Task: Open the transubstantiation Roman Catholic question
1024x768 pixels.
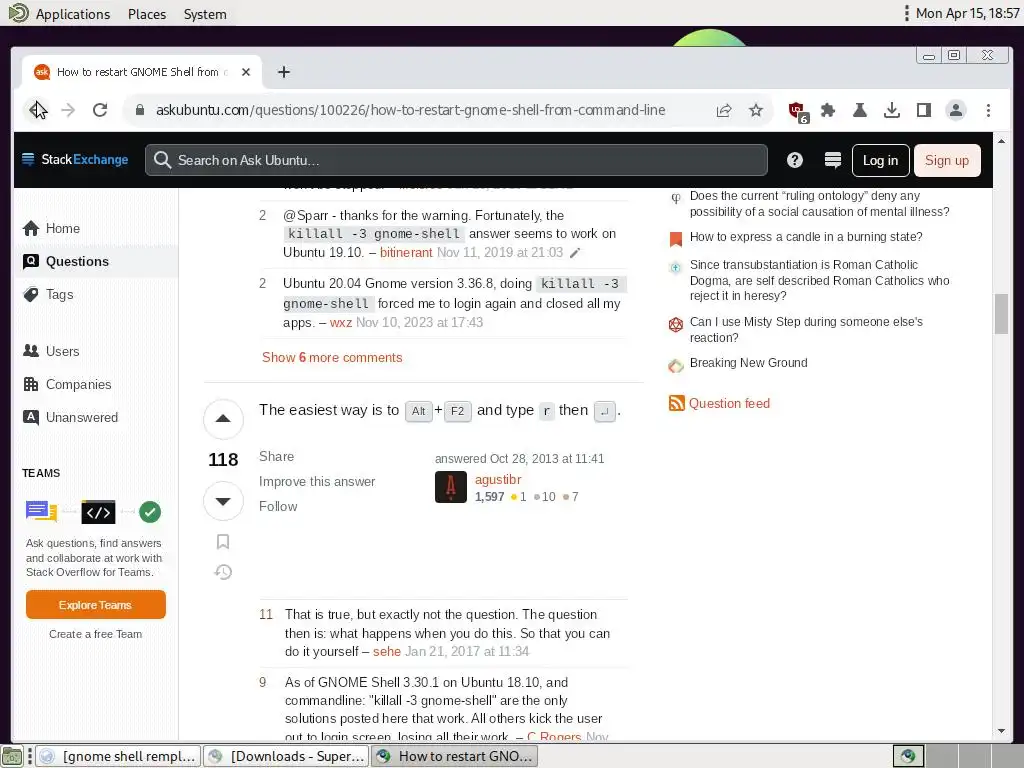Action: [x=820, y=280]
